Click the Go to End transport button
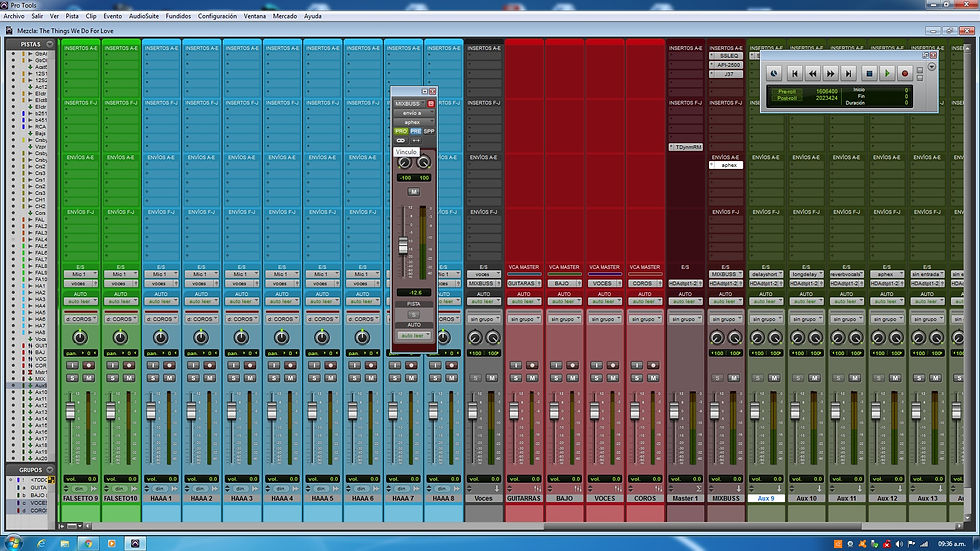The image size is (980, 551). pos(849,73)
